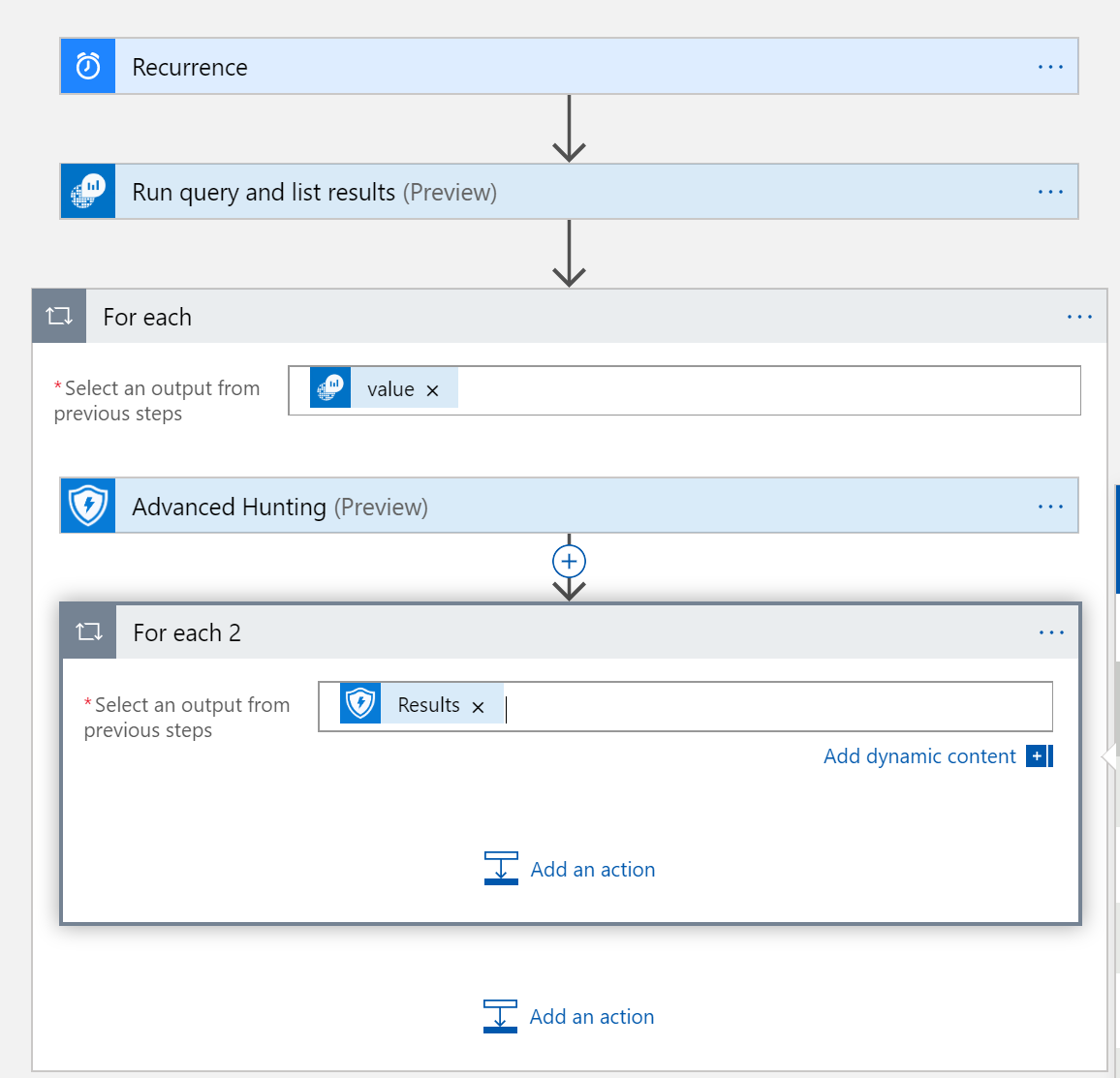
Task: Click the bottom Add an action link
Action: click(x=592, y=1016)
